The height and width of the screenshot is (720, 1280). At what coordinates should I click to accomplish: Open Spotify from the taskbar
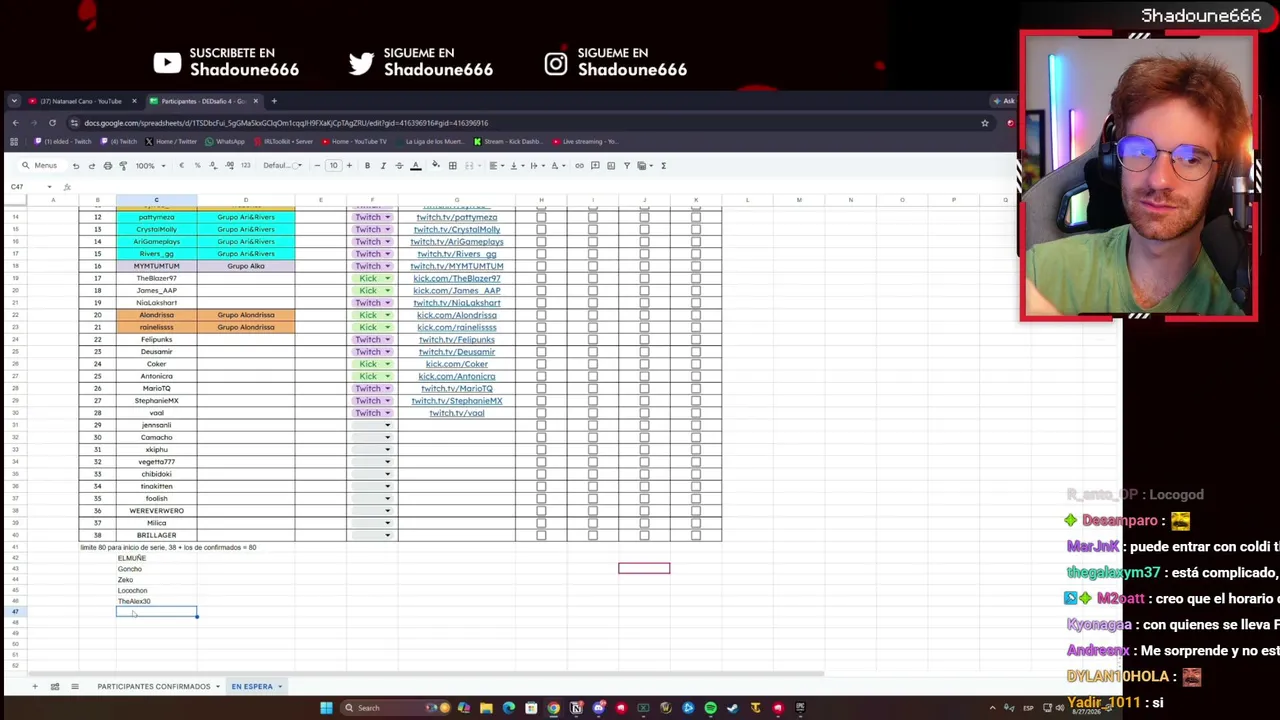(x=710, y=708)
